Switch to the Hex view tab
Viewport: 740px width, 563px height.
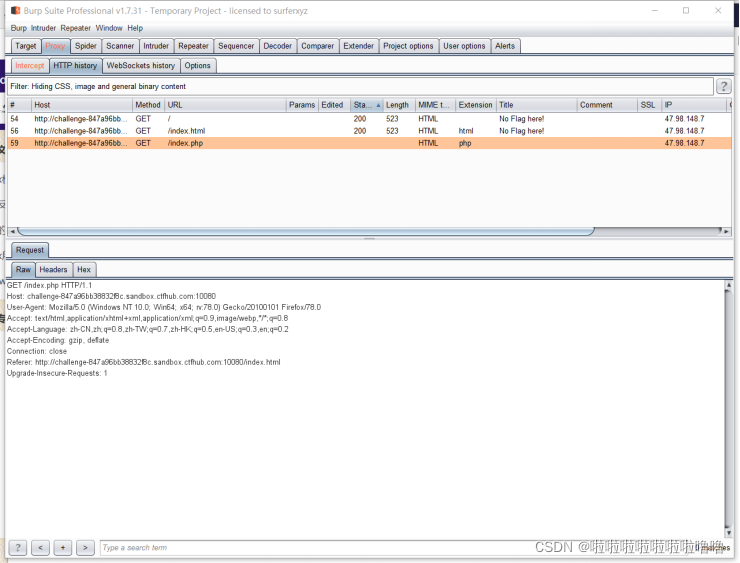click(84, 269)
